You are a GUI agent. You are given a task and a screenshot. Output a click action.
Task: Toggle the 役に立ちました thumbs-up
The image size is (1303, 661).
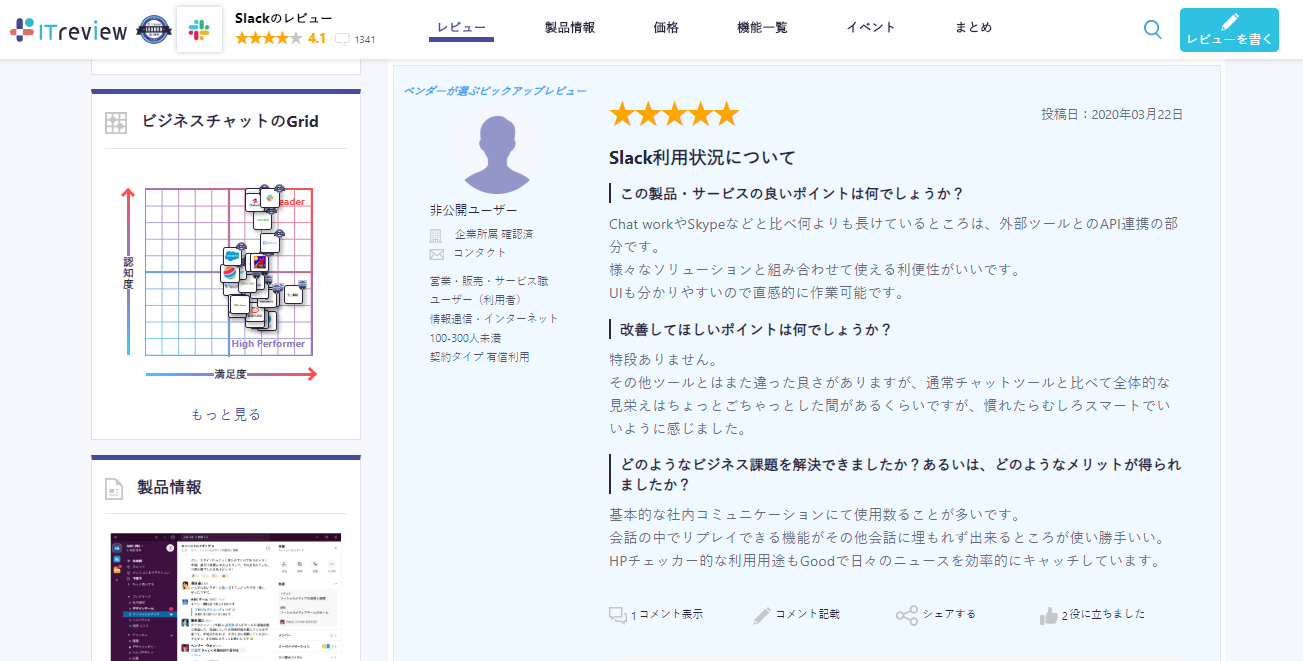tap(1049, 614)
